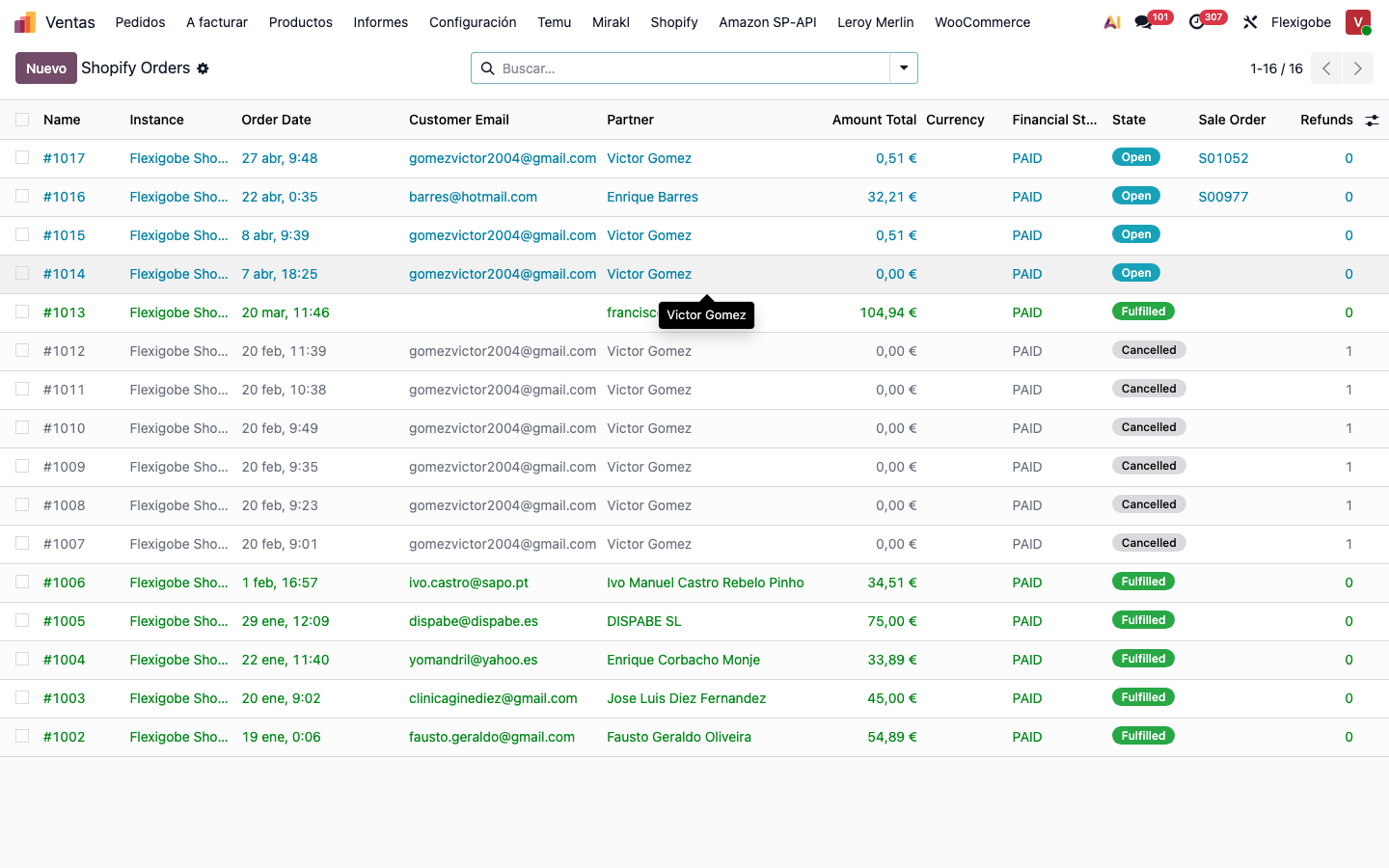Viewport: 1389px width, 868px height.
Task: Sort by the Order Date column header
Action: 277,120
